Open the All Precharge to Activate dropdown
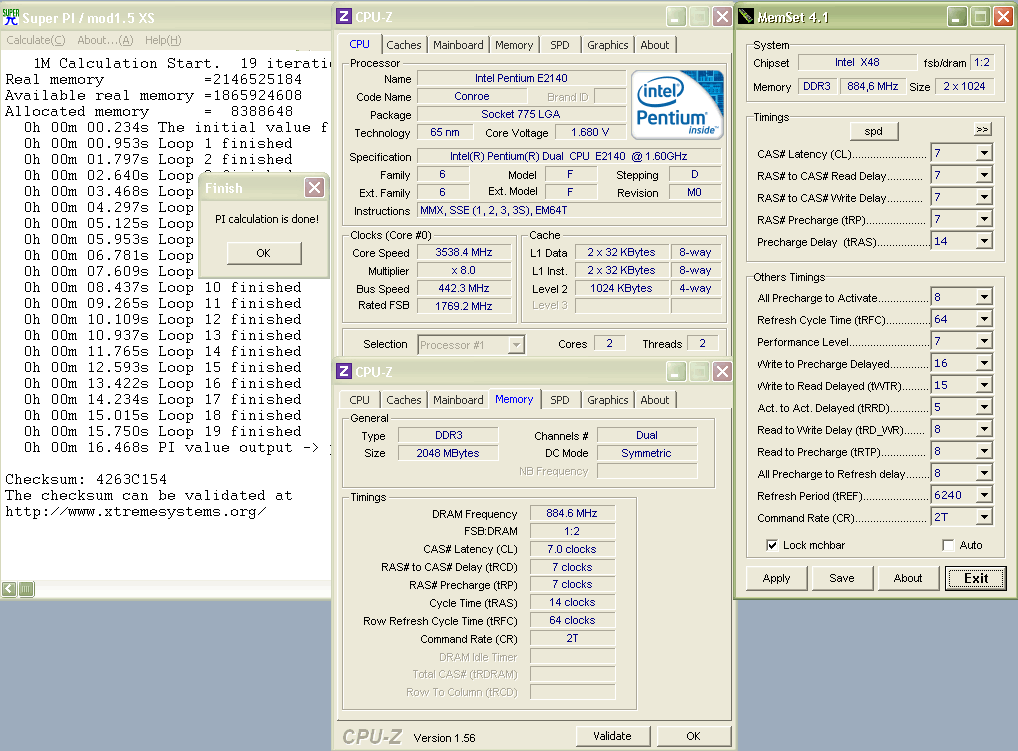This screenshot has height=751, width=1018. [x=984, y=297]
